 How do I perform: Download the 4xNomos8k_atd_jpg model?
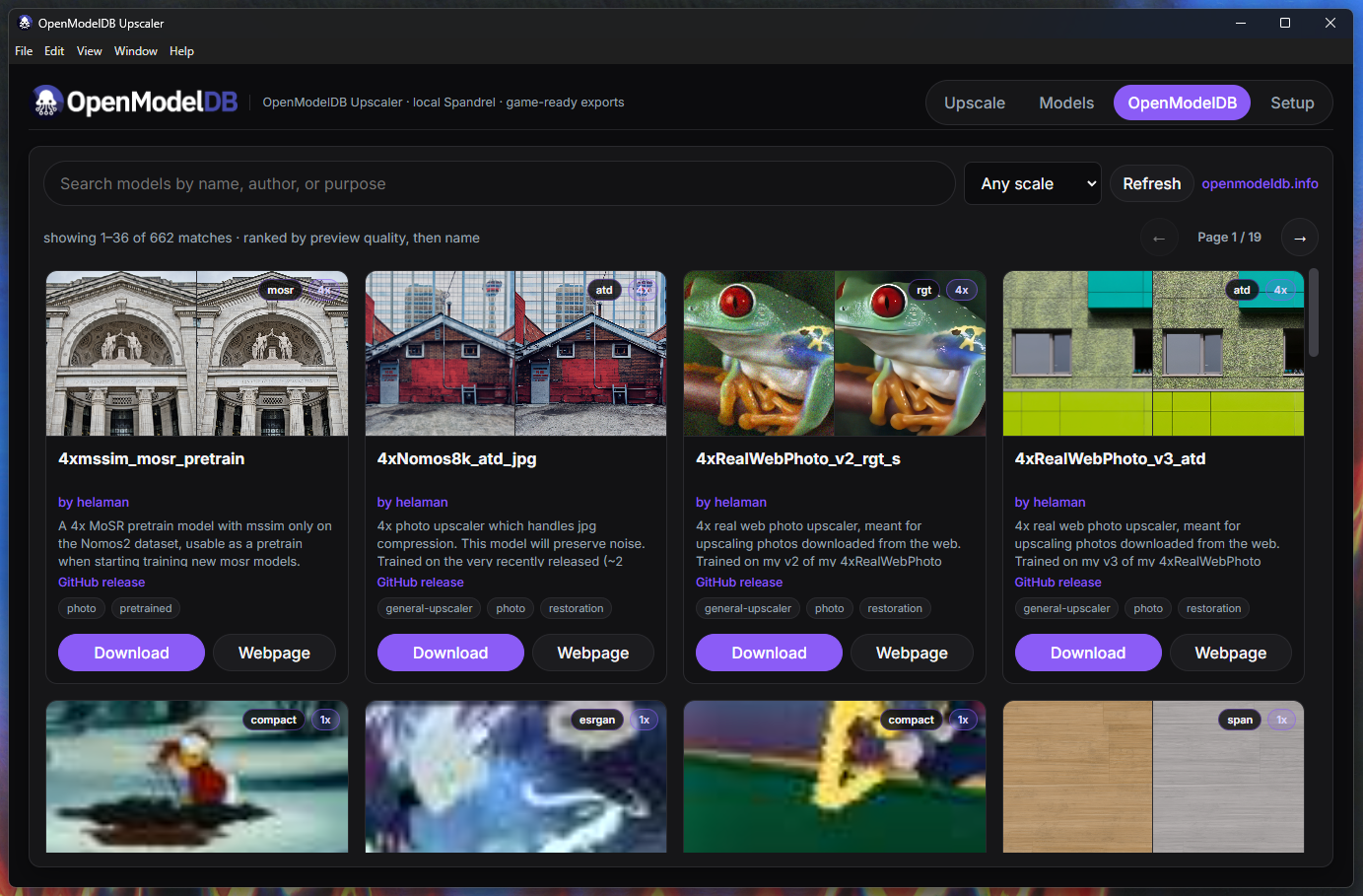point(450,653)
